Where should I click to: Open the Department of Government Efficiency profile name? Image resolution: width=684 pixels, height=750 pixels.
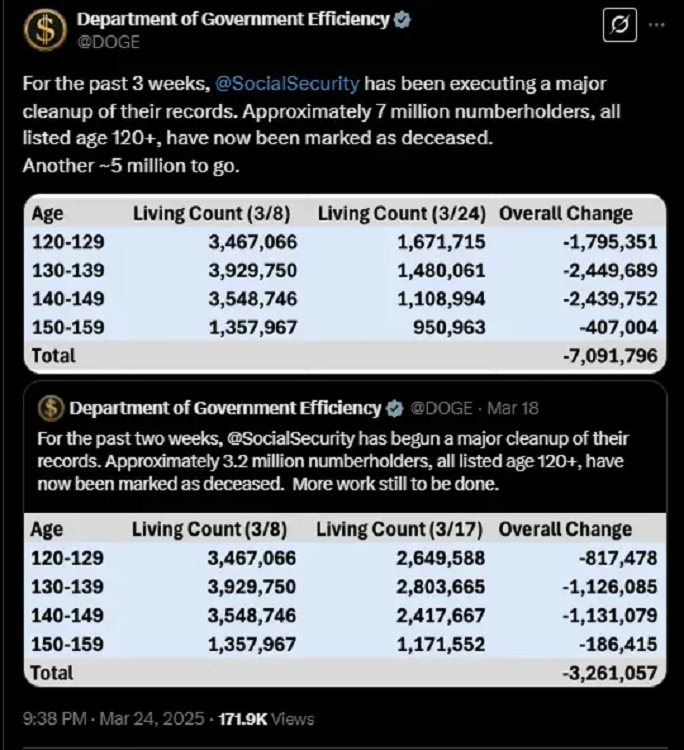[232, 20]
